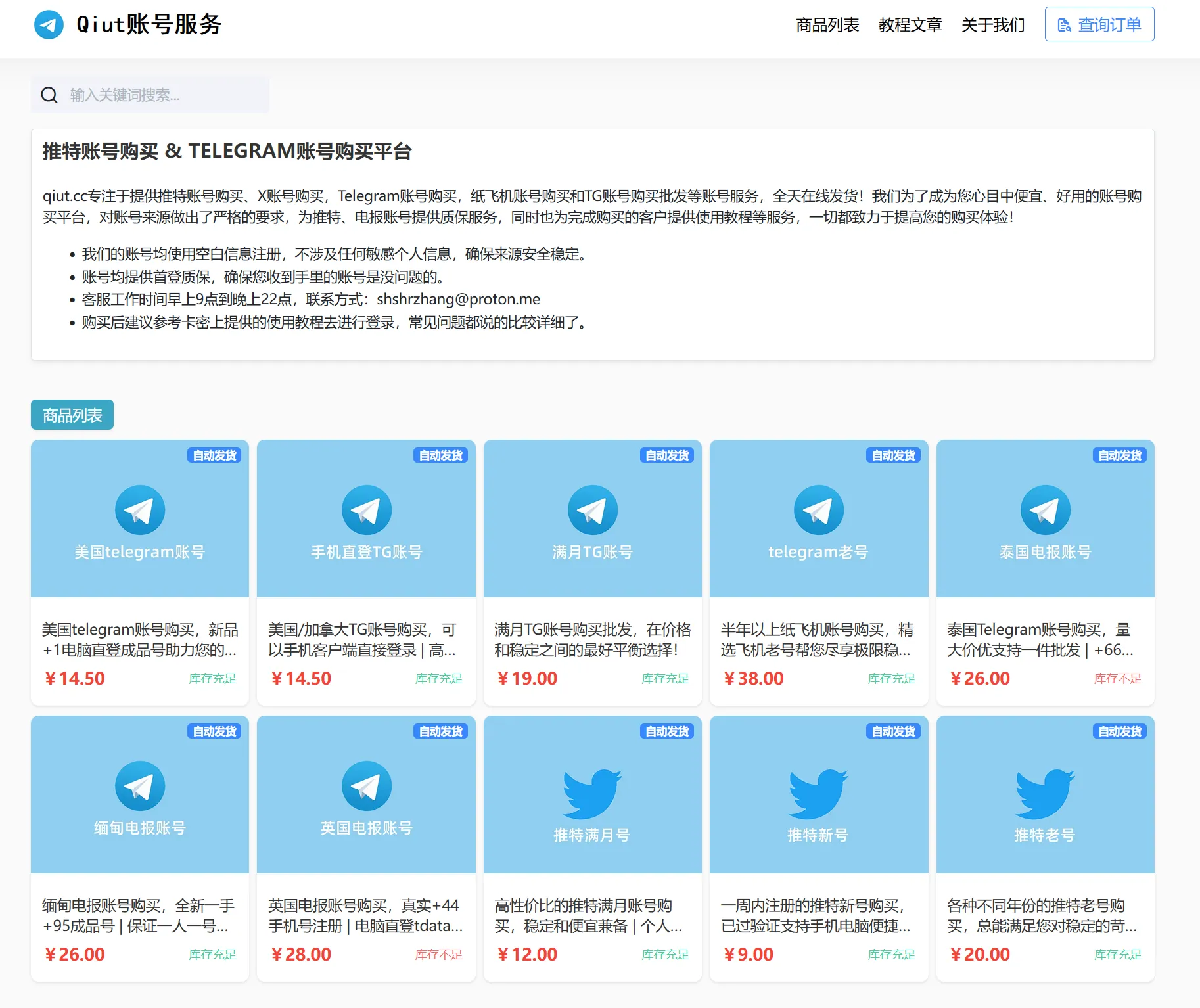The width and height of the screenshot is (1200, 1008).
Task: Click the 商品列表 section label badge
Action: coord(72,415)
